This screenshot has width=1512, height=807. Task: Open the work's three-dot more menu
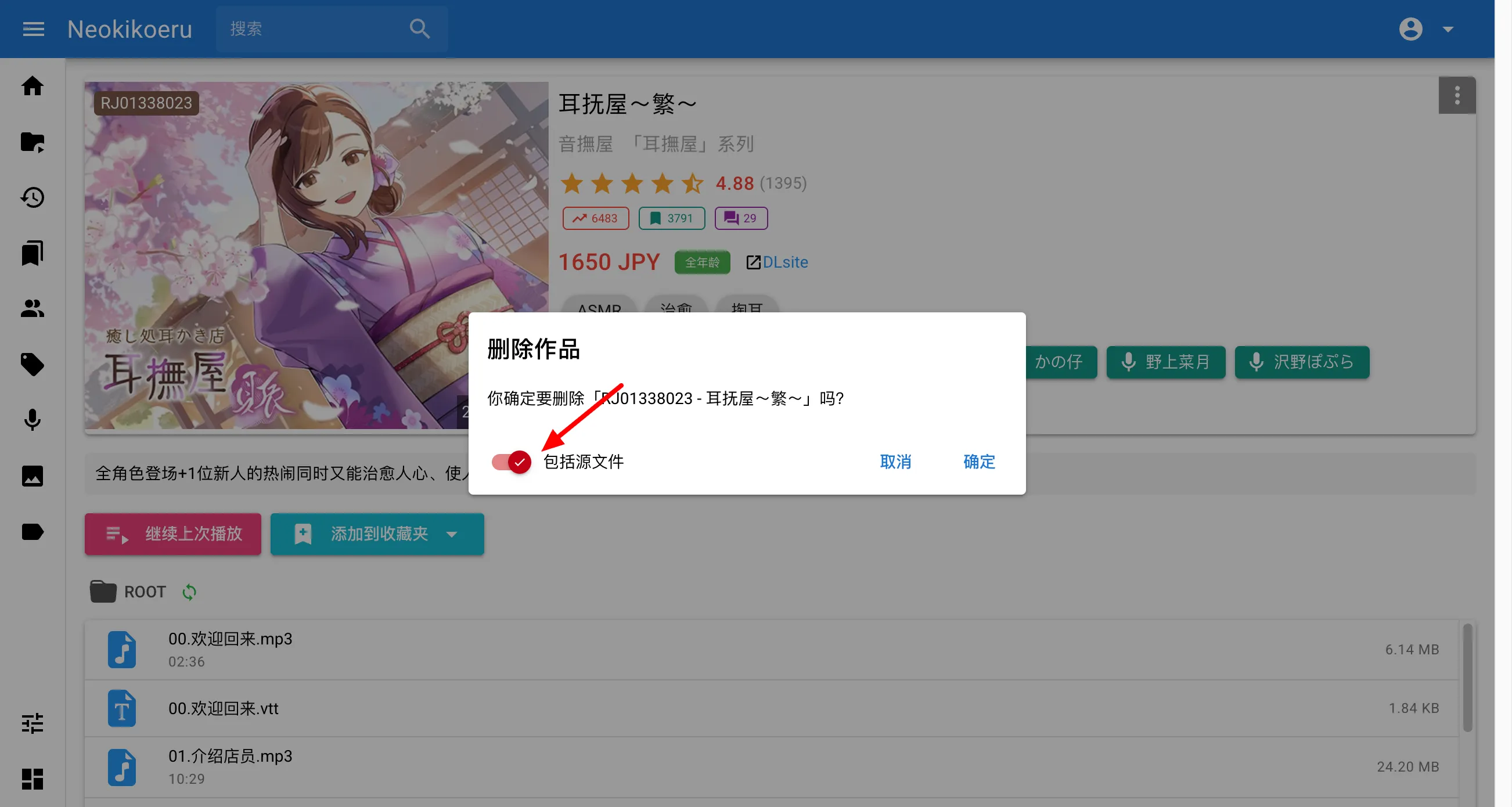pos(1457,95)
